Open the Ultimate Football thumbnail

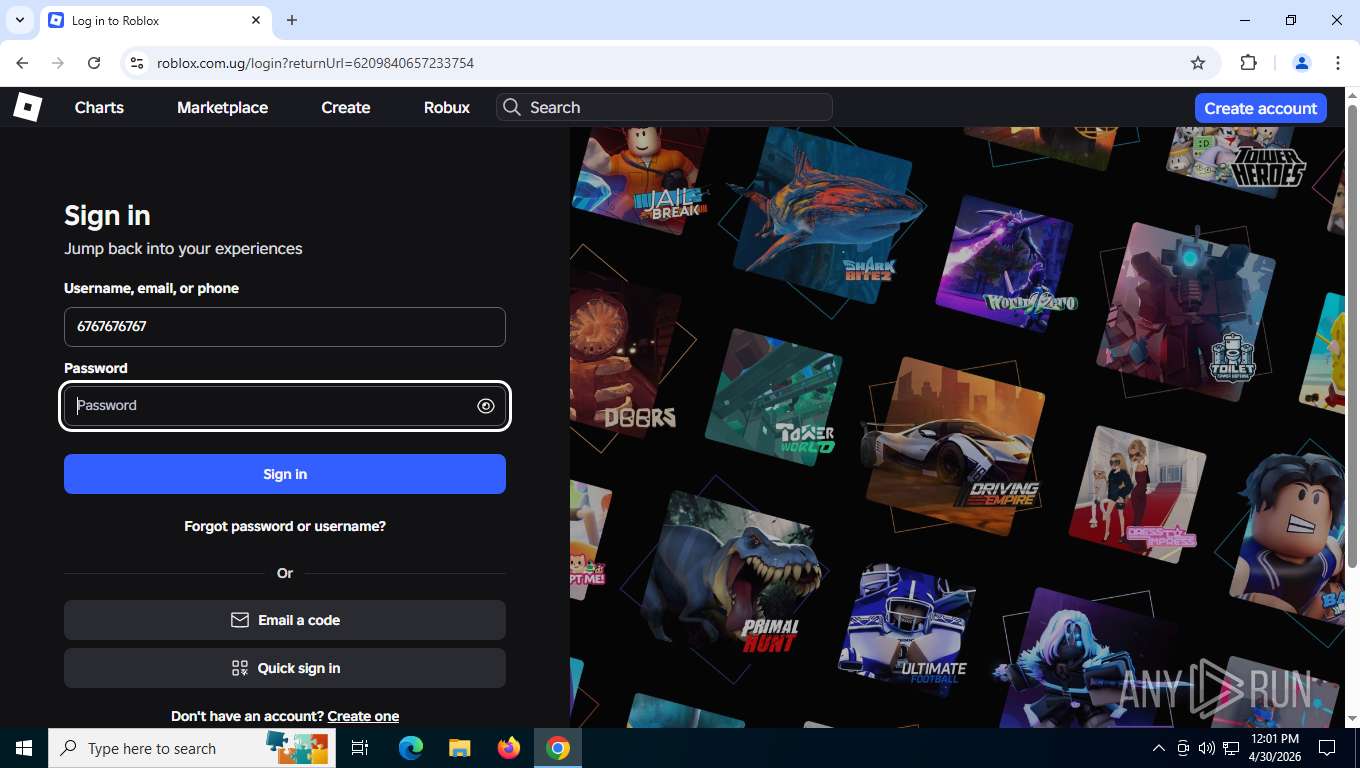pos(905,628)
